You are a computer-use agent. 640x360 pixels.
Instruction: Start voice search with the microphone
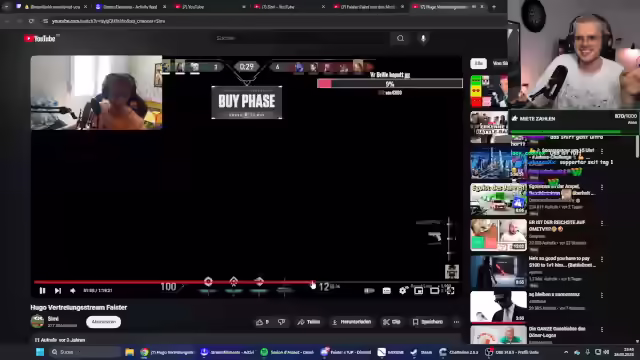click(423, 38)
